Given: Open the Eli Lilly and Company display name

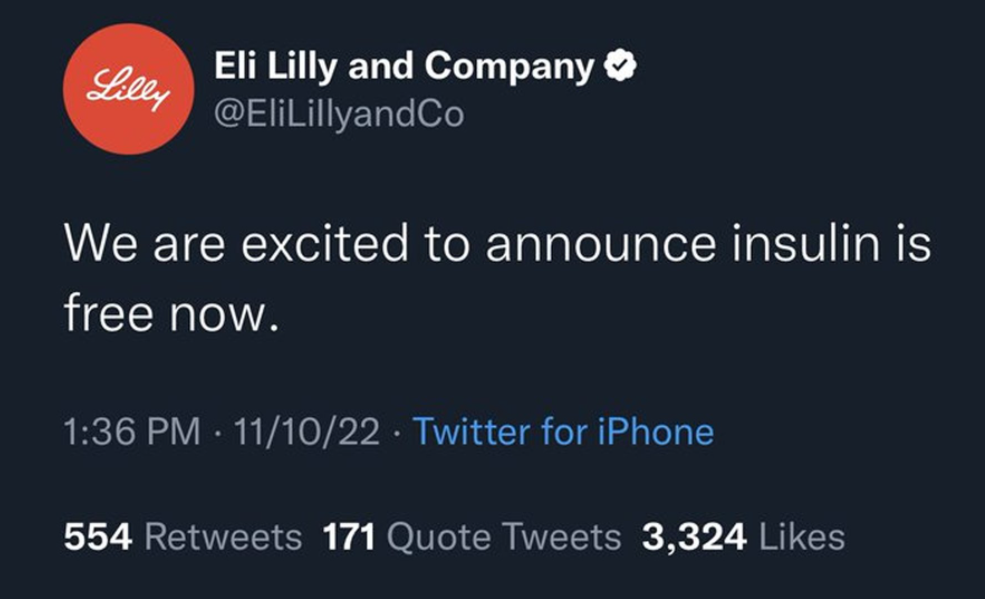Looking at the screenshot, I should (x=404, y=68).
